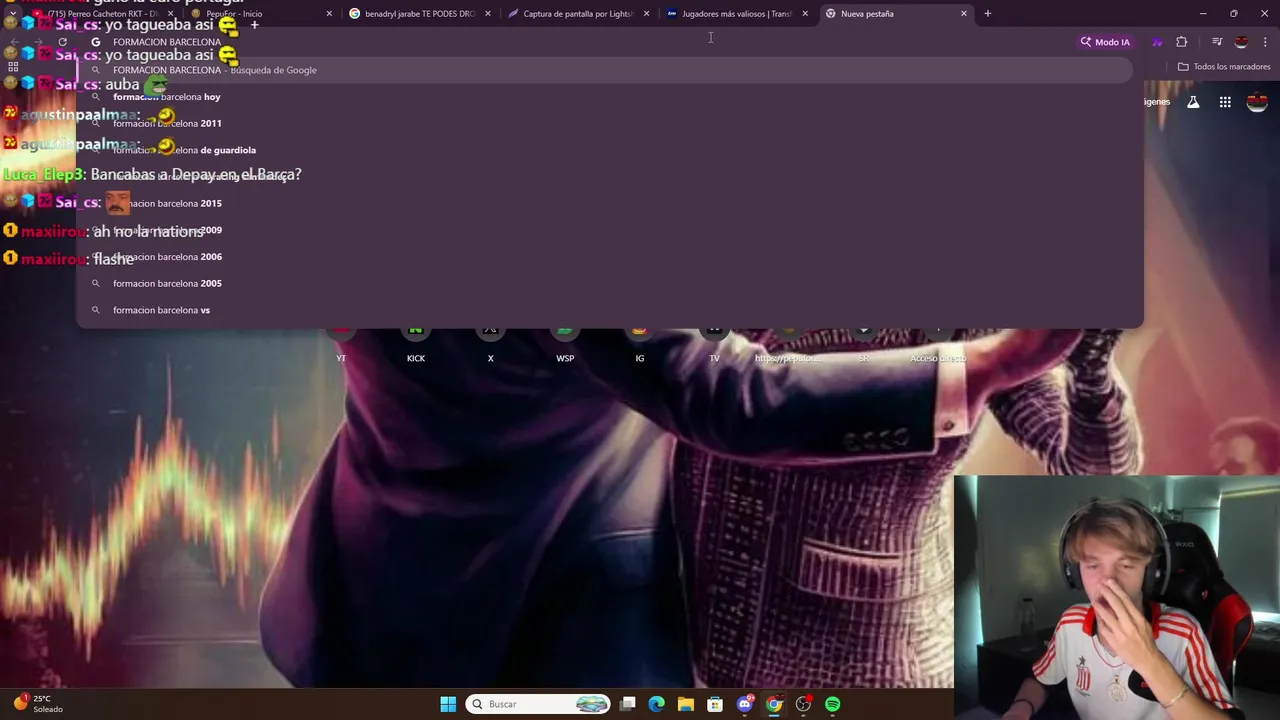The height and width of the screenshot is (720, 1280).
Task: Open the Google apps grid icon
Action: [x=1225, y=102]
